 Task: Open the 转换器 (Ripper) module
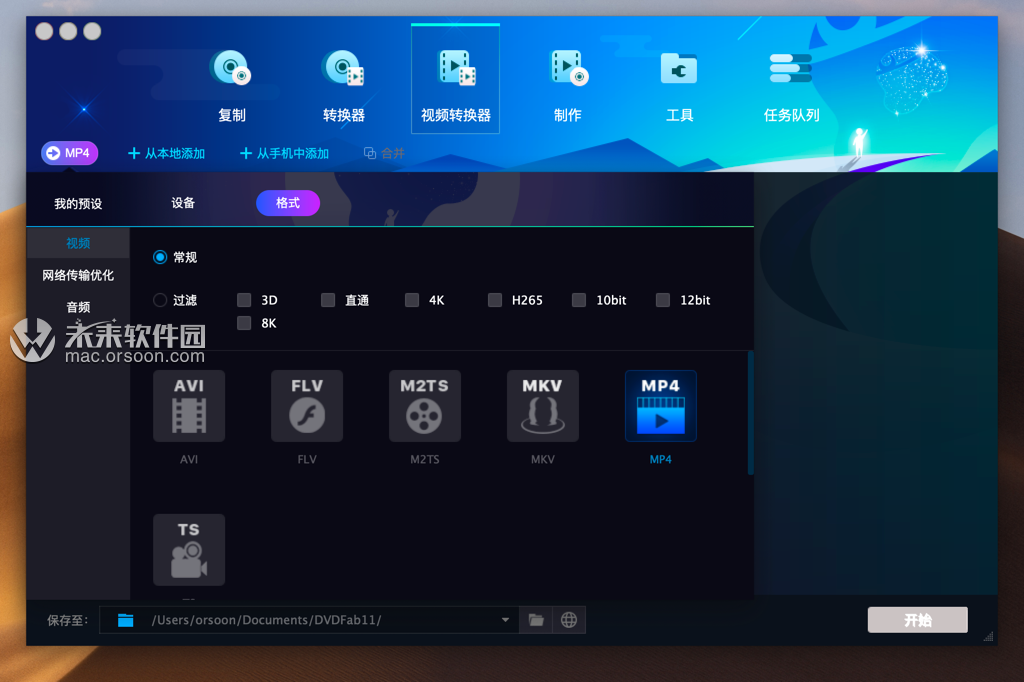click(x=344, y=86)
